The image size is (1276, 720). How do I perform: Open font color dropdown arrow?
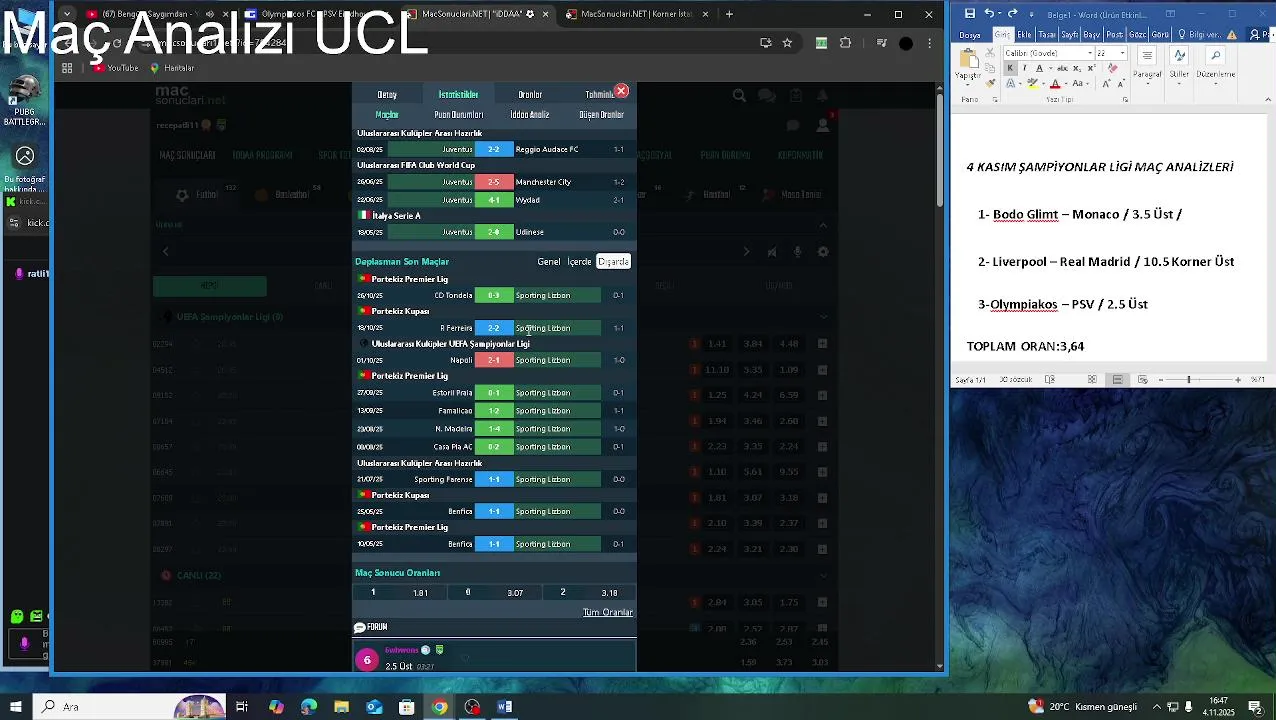click(1066, 83)
